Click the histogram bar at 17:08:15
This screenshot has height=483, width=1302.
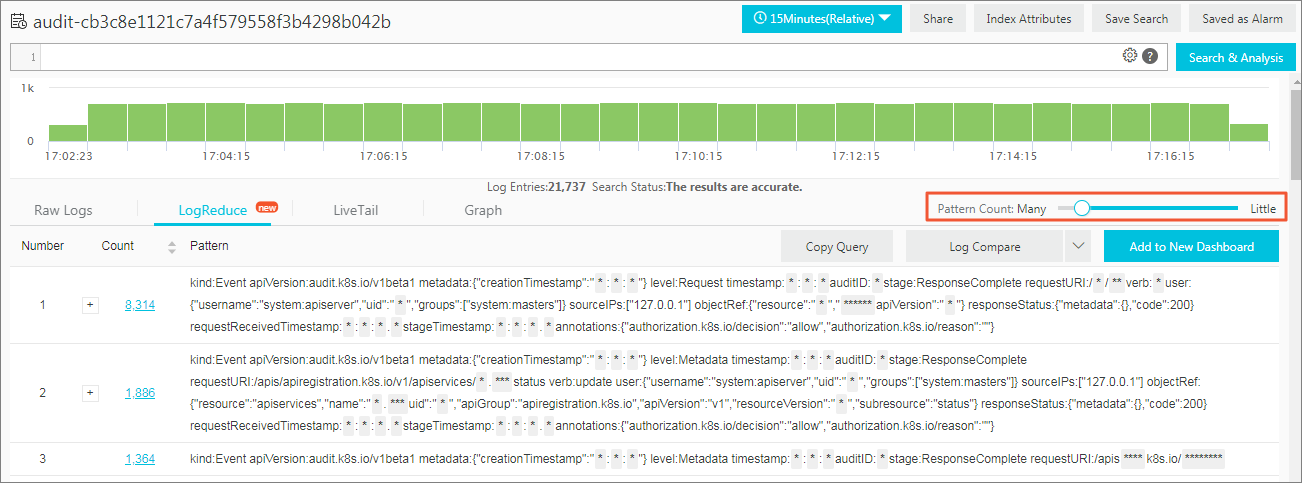click(542, 122)
